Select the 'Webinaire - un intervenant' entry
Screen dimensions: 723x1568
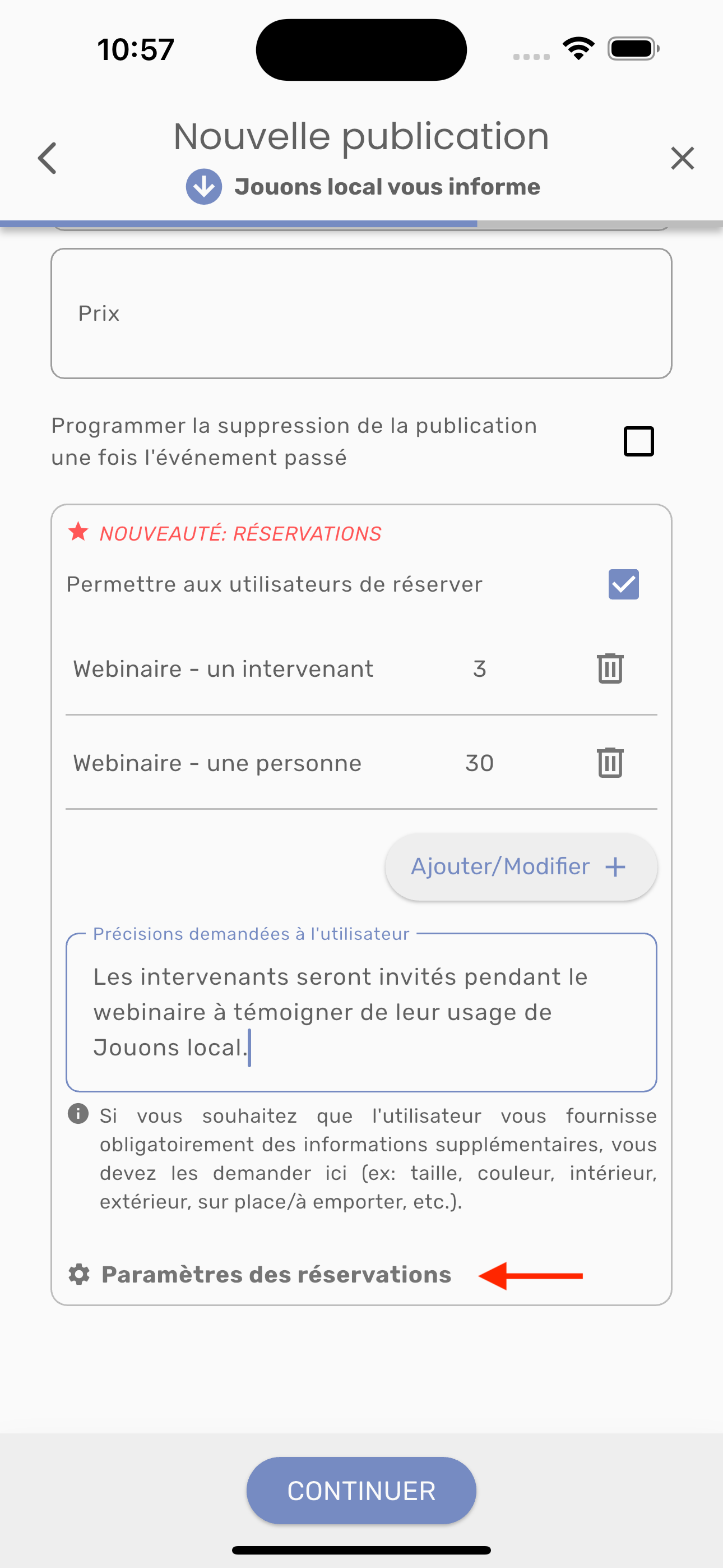[224, 669]
